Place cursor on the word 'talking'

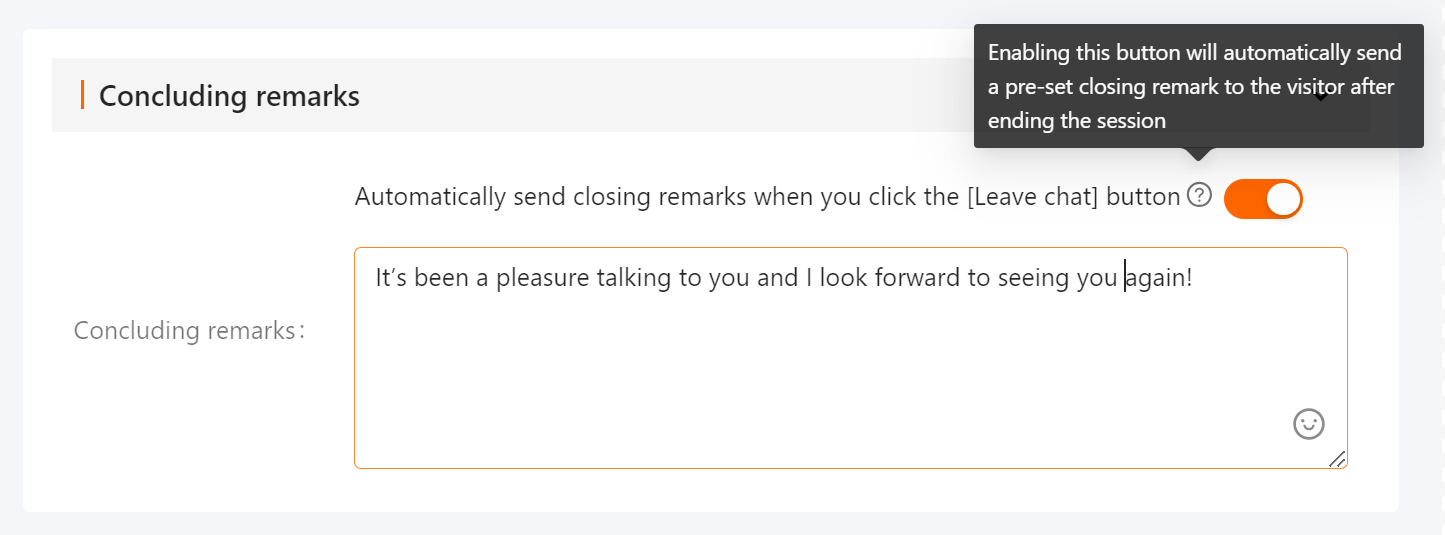click(x=635, y=277)
